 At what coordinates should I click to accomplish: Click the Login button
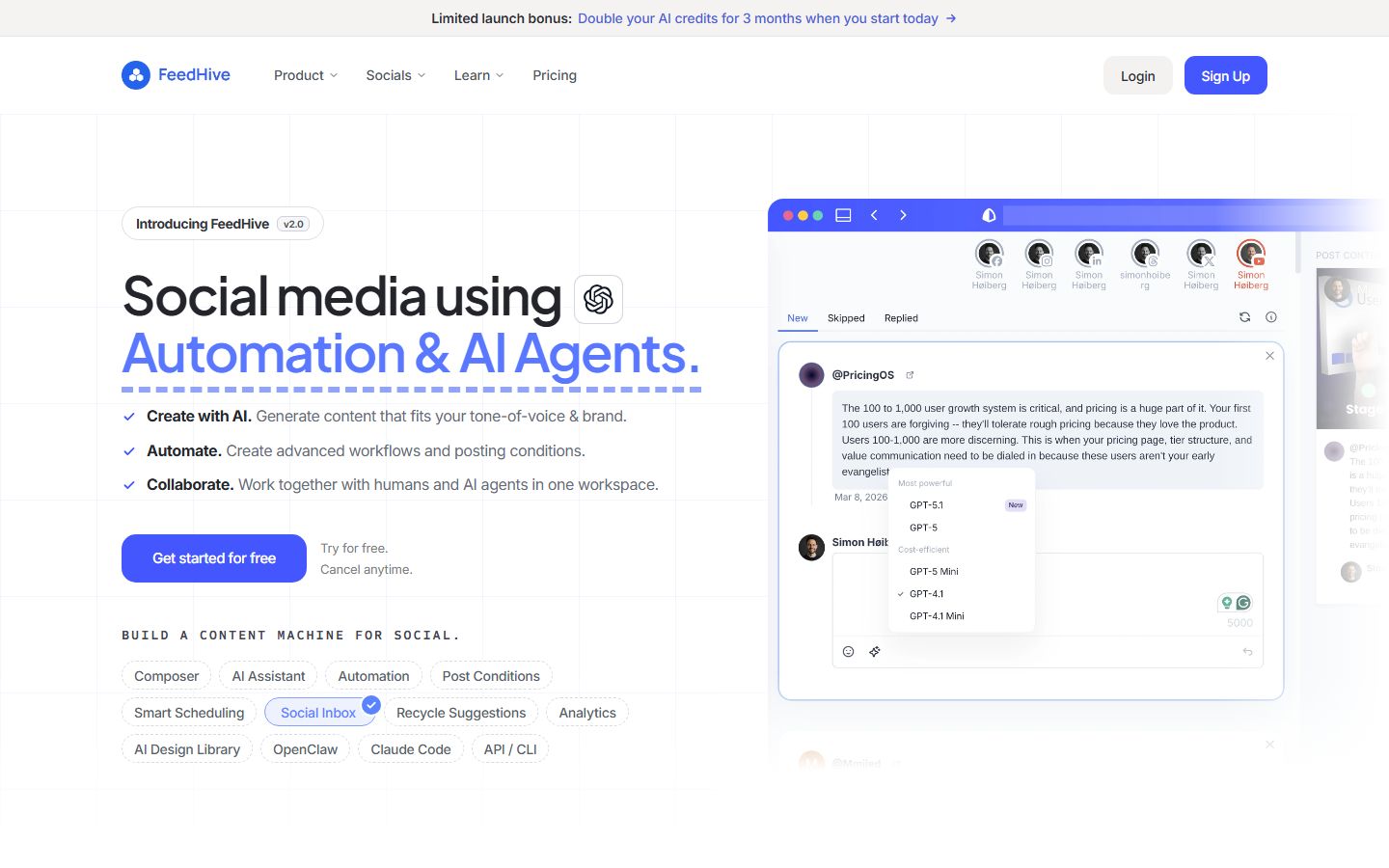coord(1138,75)
